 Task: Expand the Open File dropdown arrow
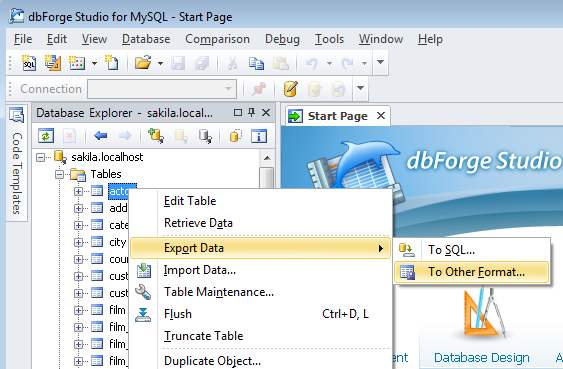160,63
